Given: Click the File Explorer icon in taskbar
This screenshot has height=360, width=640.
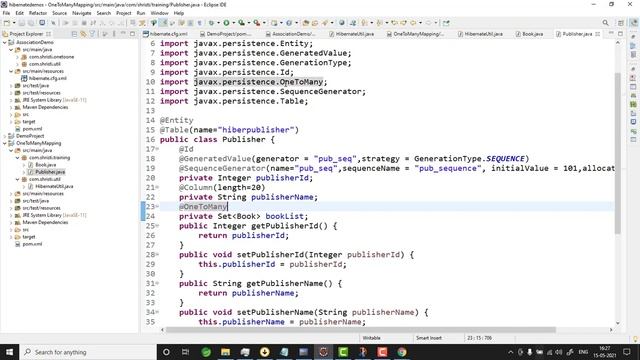Looking at the screenshot, I should (x=225, y=352).
